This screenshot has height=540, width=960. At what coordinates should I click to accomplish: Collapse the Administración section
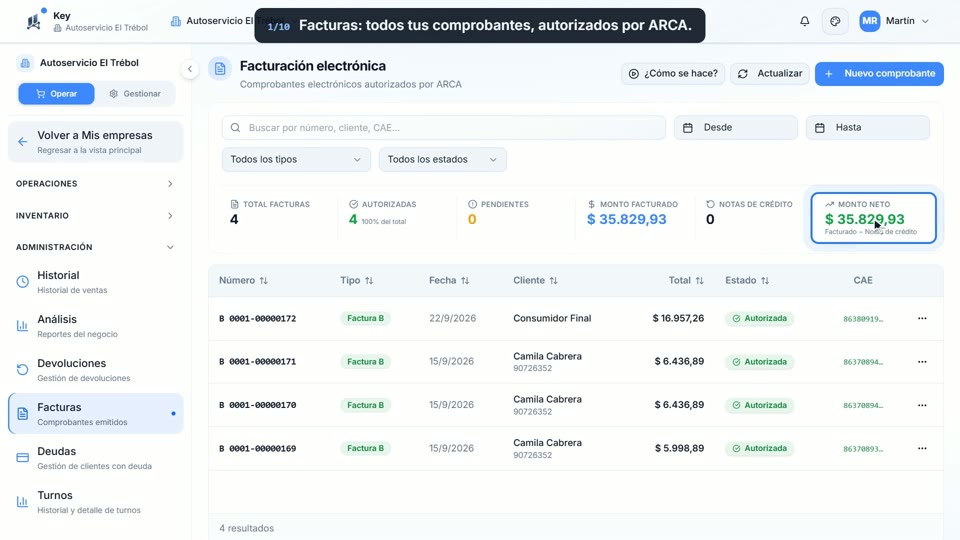(x=95, y=247)
